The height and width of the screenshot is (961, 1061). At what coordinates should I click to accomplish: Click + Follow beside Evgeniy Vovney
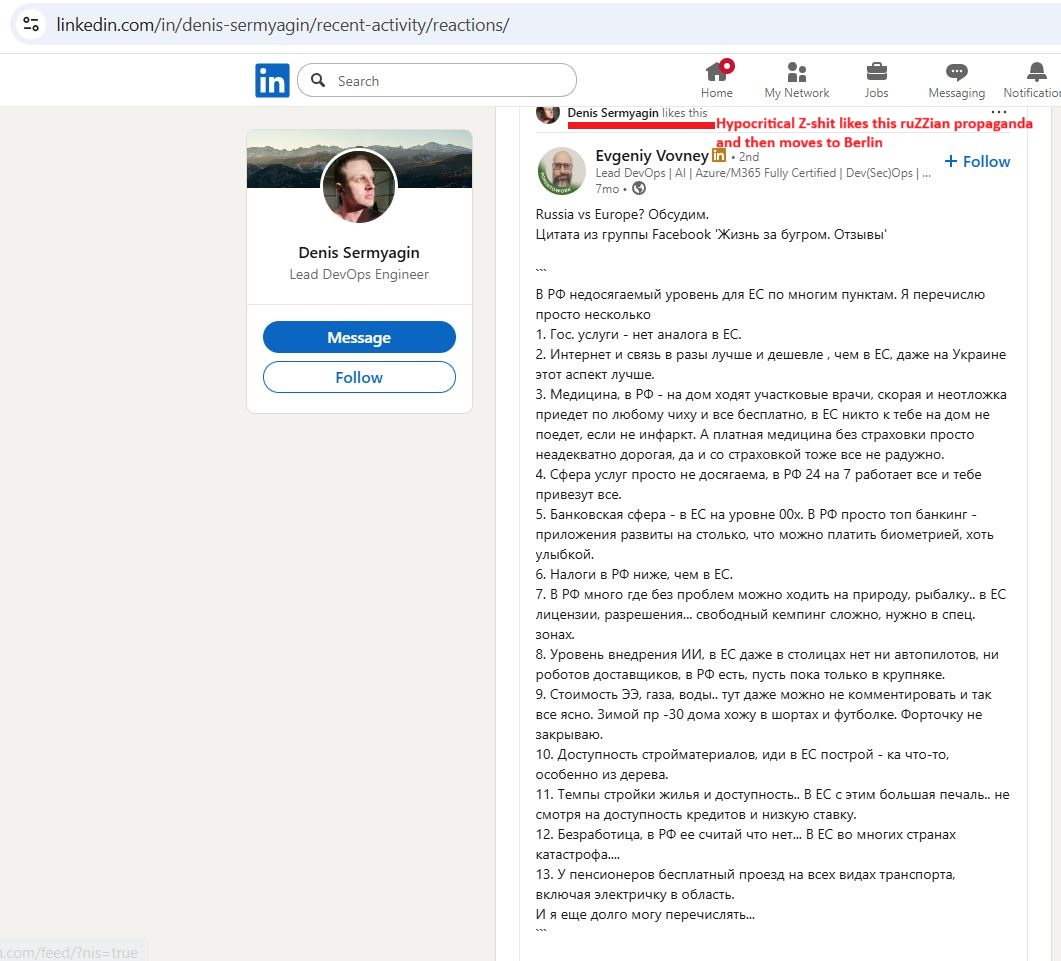977,161
